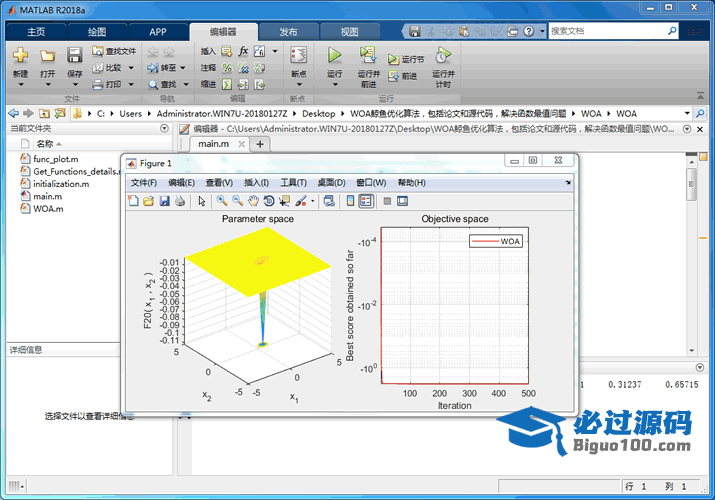Click Zoom In tool in Figure 1
715x500 pixels.
tap(222, 201)
